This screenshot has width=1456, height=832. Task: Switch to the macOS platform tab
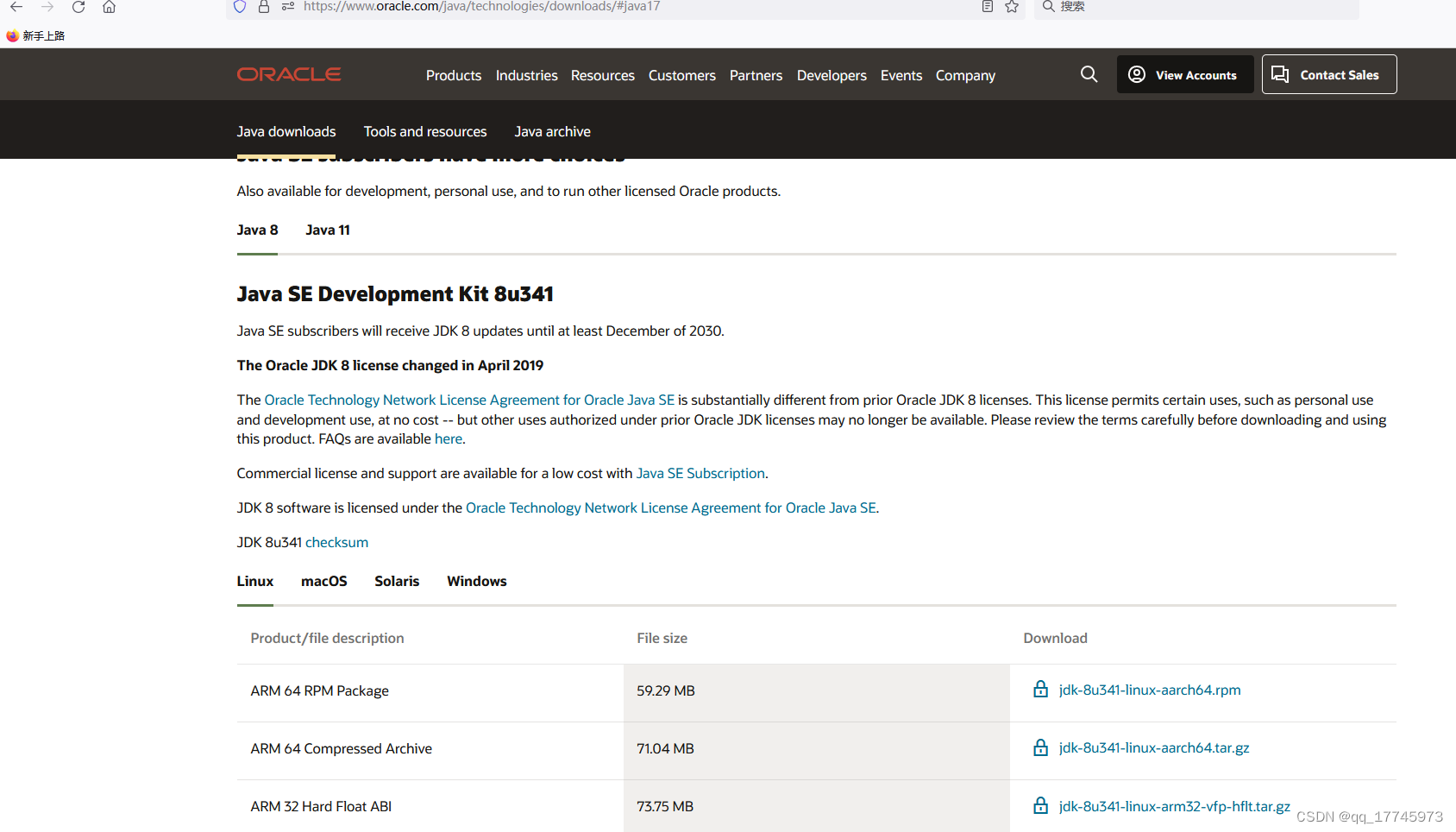(324, 581)
